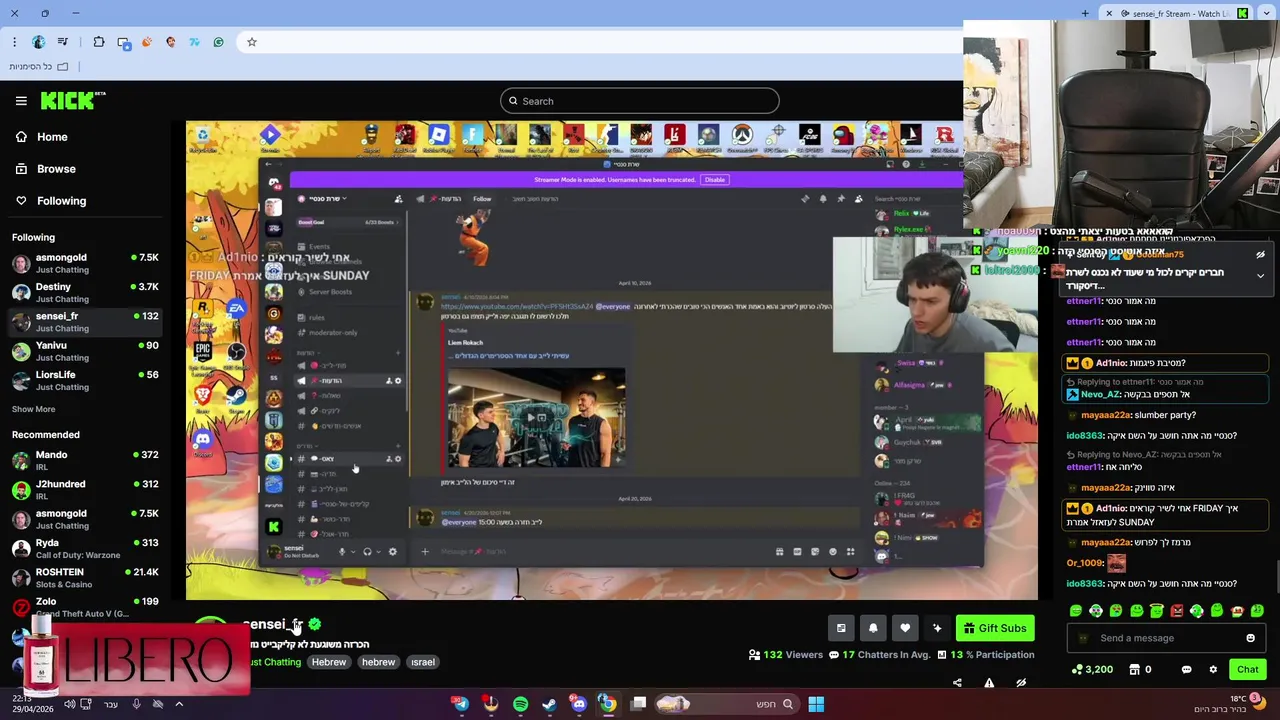Open the chat shop icon
This screenshot has height=720, width=1280.
pos(1135,669)
